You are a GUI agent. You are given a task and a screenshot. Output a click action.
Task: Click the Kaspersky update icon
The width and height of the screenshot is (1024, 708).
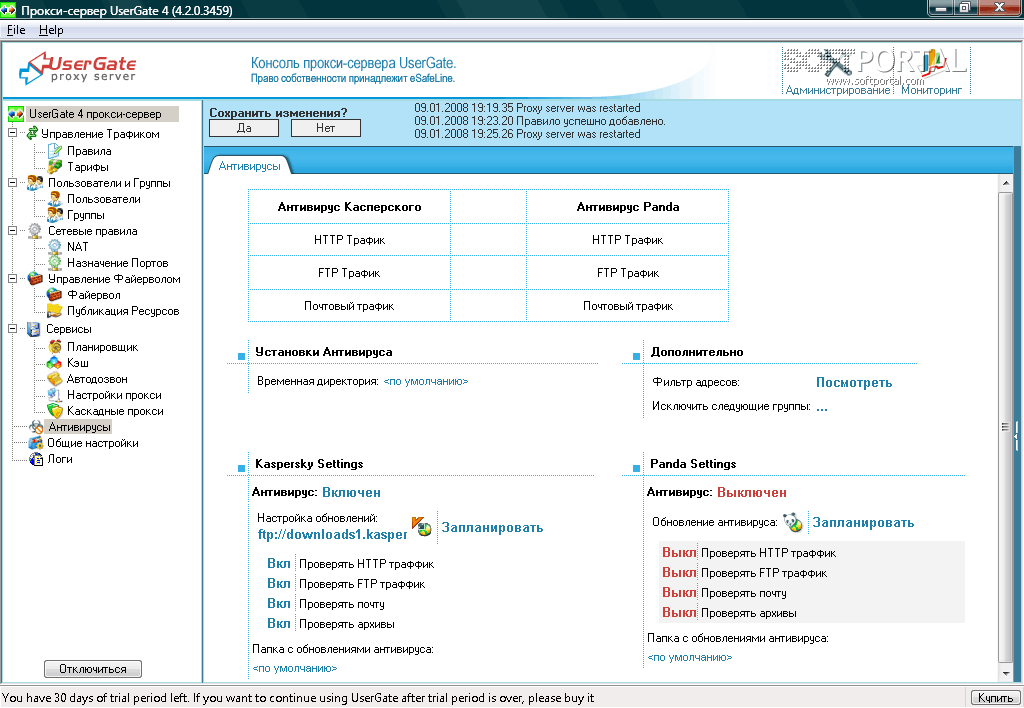pyautogui.click(x=421, y=526)
